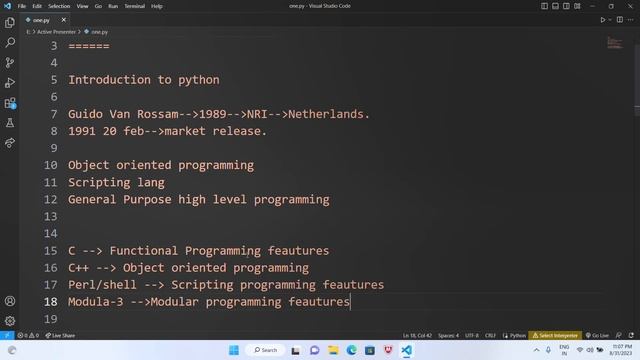Click the VS Code logo in the title bar
Image resolution: width=640 pixels, height=360 pixels.
click(x=7, y=6)
